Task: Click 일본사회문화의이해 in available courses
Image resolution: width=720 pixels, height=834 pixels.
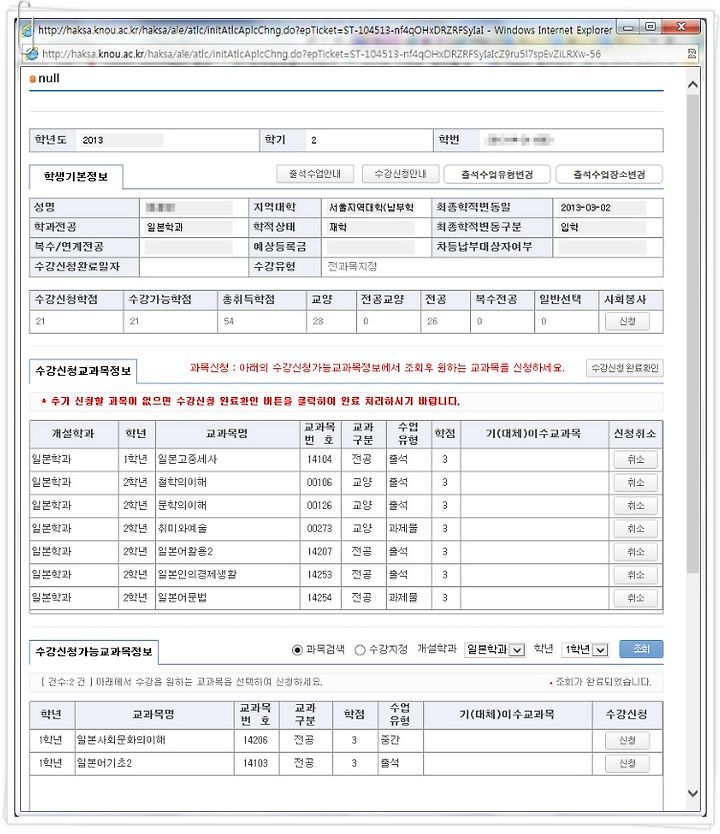Action: click(x=121, y=740)
